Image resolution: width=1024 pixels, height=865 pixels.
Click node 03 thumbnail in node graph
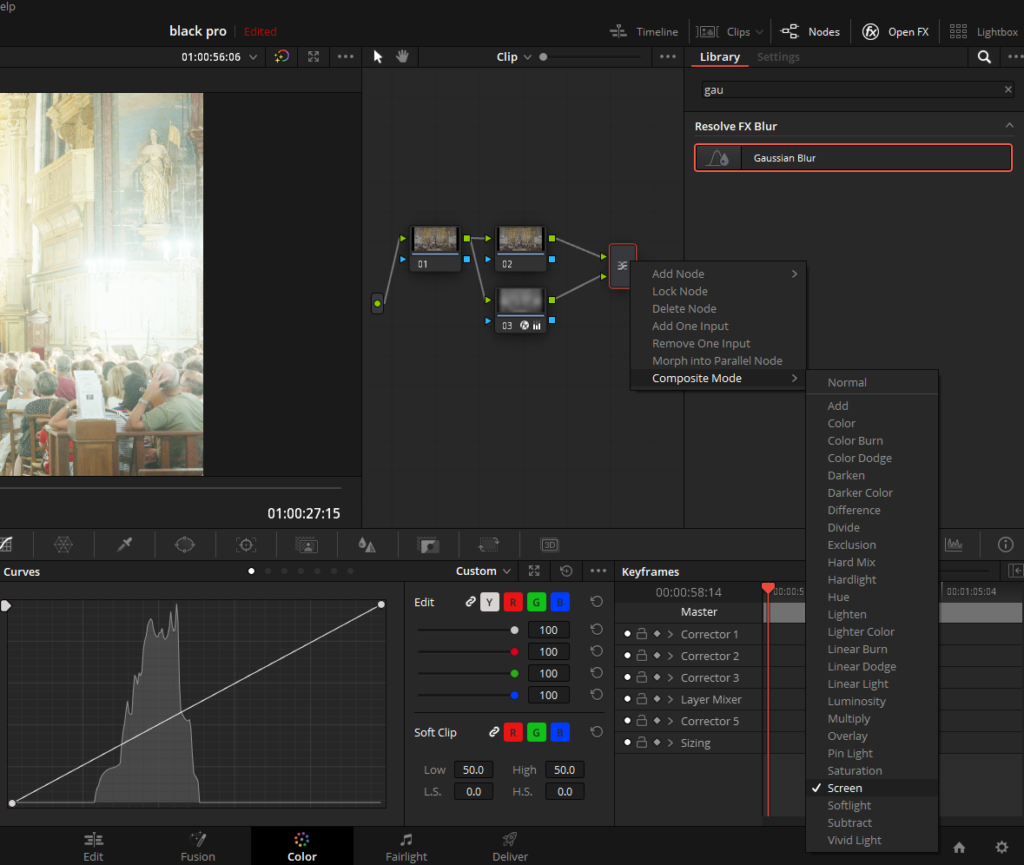(520, 301)
